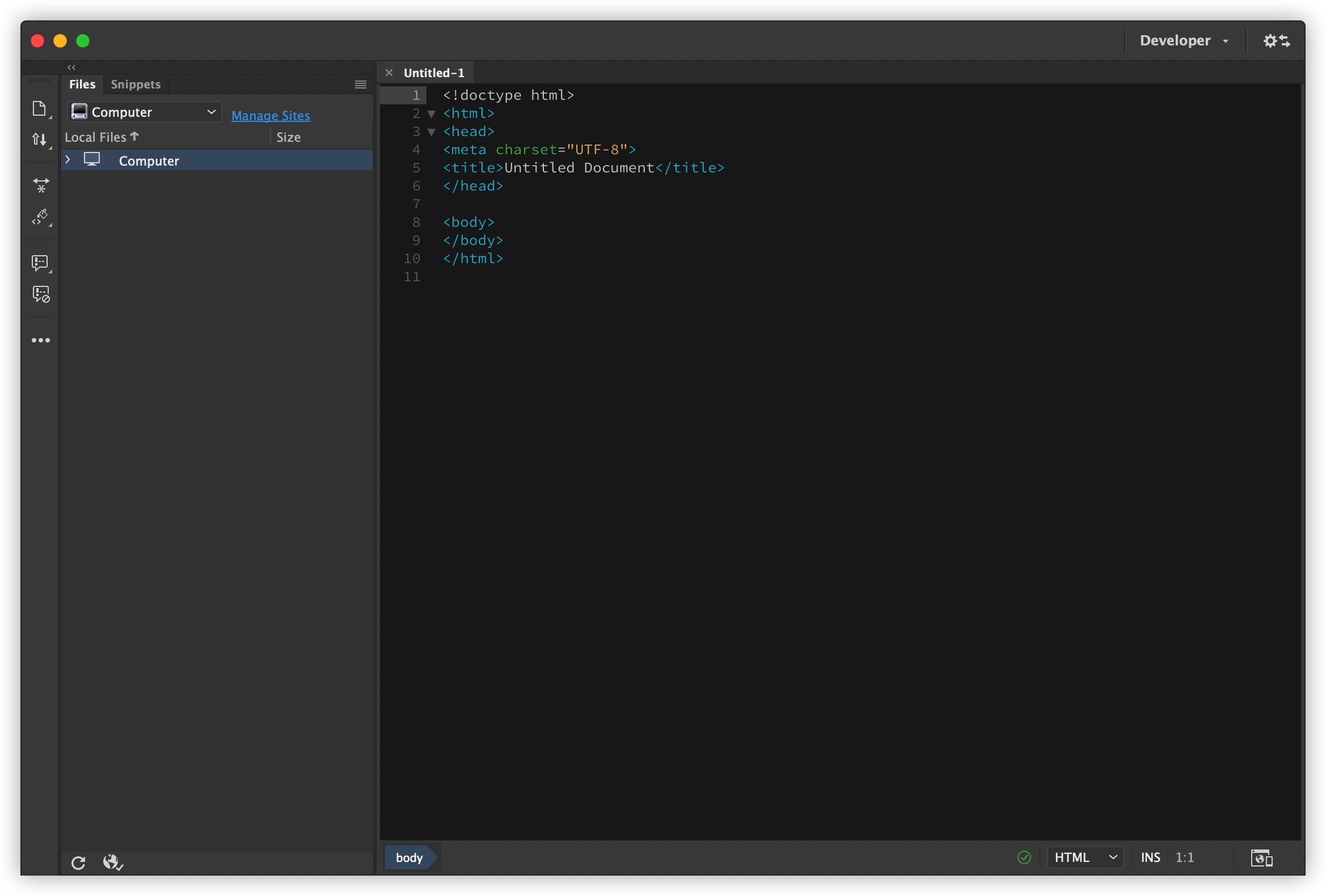Click the body tag selector in status bar
Screen dimensions: 1326x896
click(x=409, y=857)
